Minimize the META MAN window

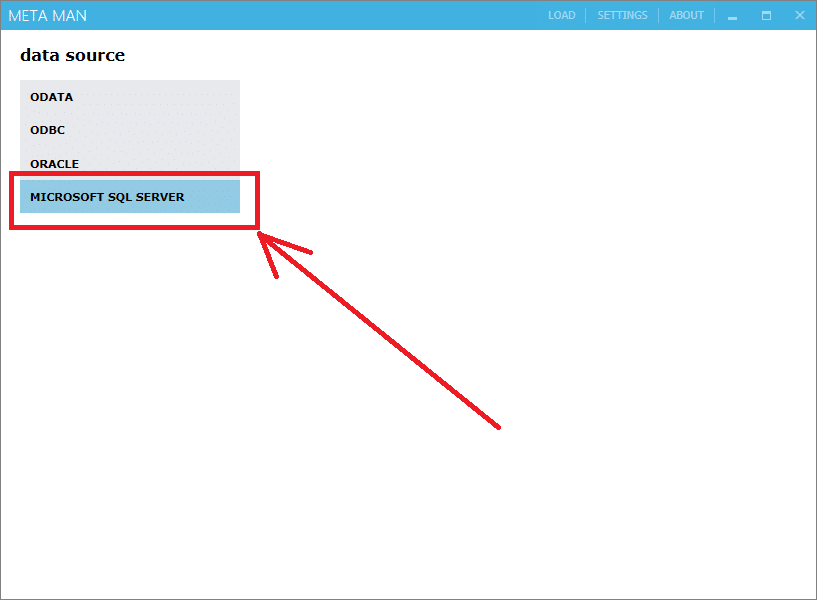tap(733, 16)
